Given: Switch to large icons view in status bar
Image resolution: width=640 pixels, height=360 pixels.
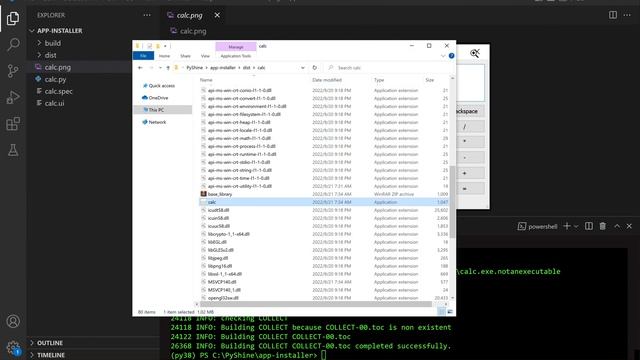Looking at the screenshot, I should [450, 312].
